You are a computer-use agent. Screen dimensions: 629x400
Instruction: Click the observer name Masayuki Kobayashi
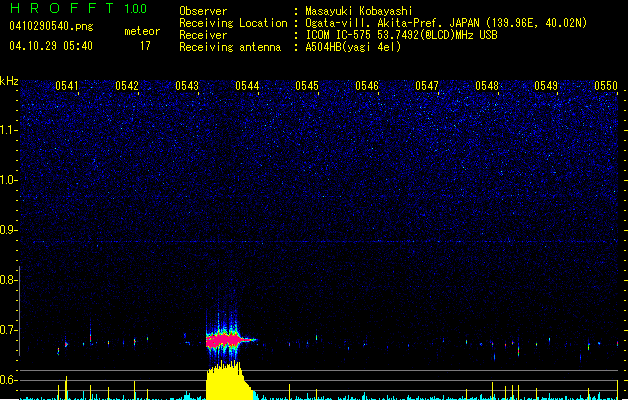(356, 10)
